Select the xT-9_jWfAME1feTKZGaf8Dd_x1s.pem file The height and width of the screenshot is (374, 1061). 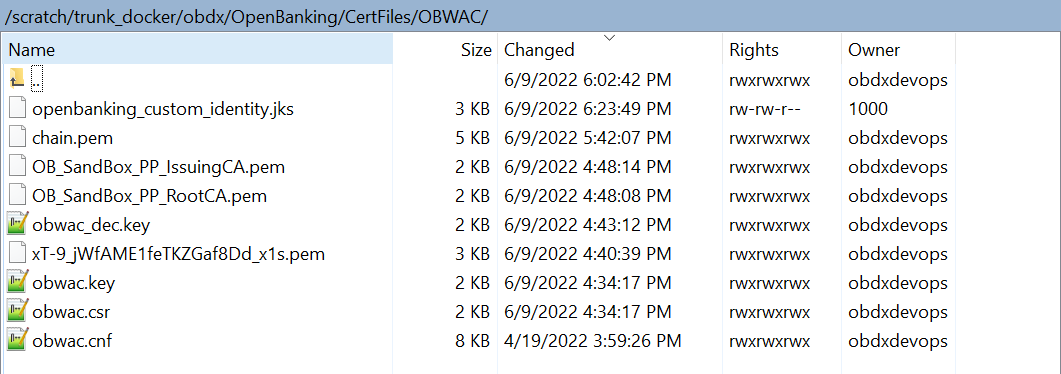[179, 254]
